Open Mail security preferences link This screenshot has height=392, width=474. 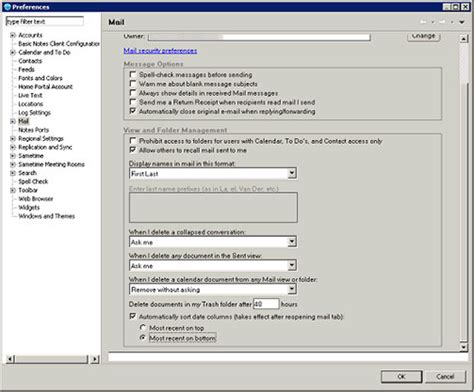pos(160,51)
